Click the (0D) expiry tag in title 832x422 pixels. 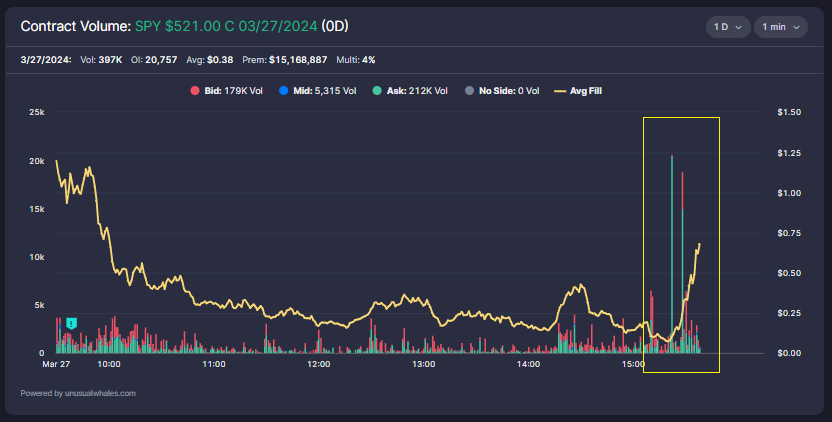point(335,26)
